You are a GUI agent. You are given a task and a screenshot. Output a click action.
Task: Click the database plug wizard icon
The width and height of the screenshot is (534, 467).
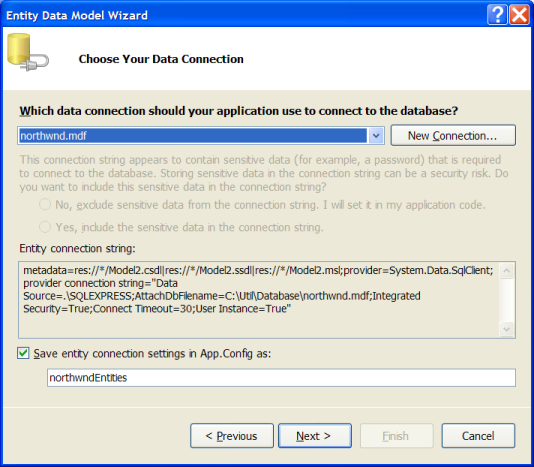pos(28,52)
